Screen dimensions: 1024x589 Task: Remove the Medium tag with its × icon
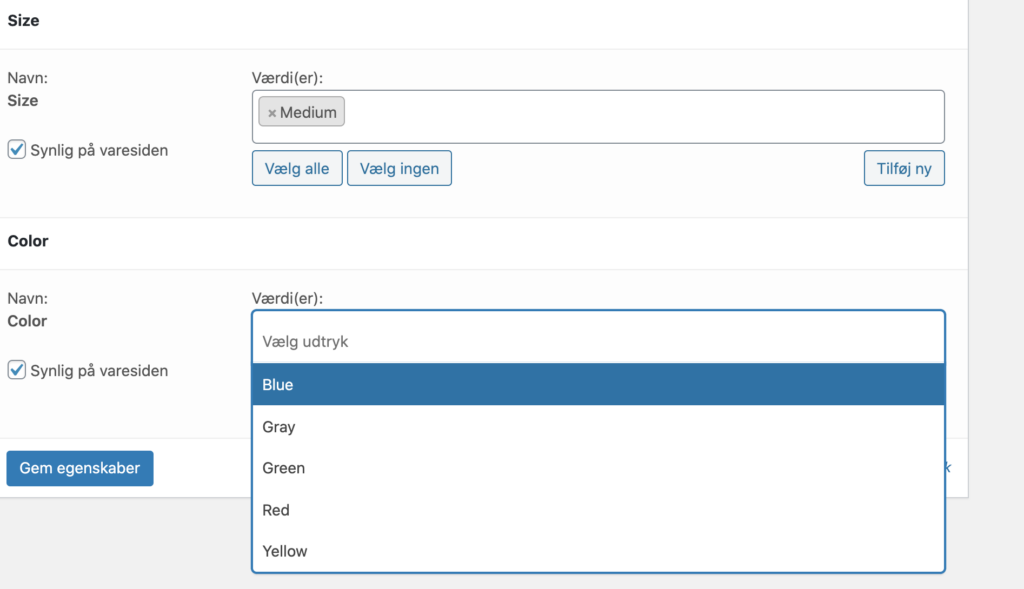[272, 113]
